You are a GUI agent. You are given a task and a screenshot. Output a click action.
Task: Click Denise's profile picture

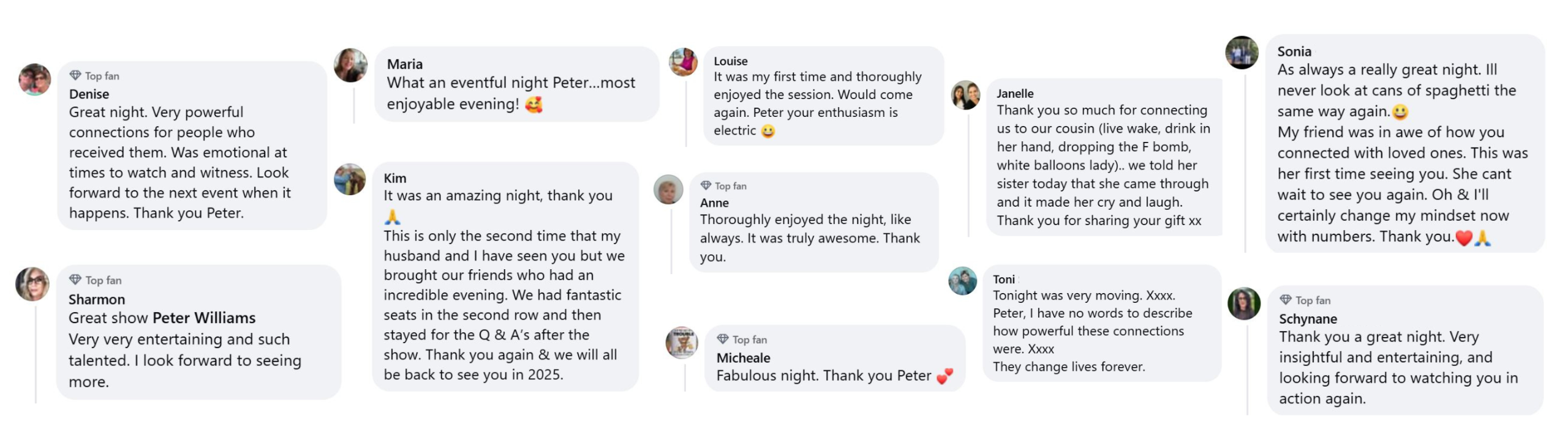click(35, 80)
